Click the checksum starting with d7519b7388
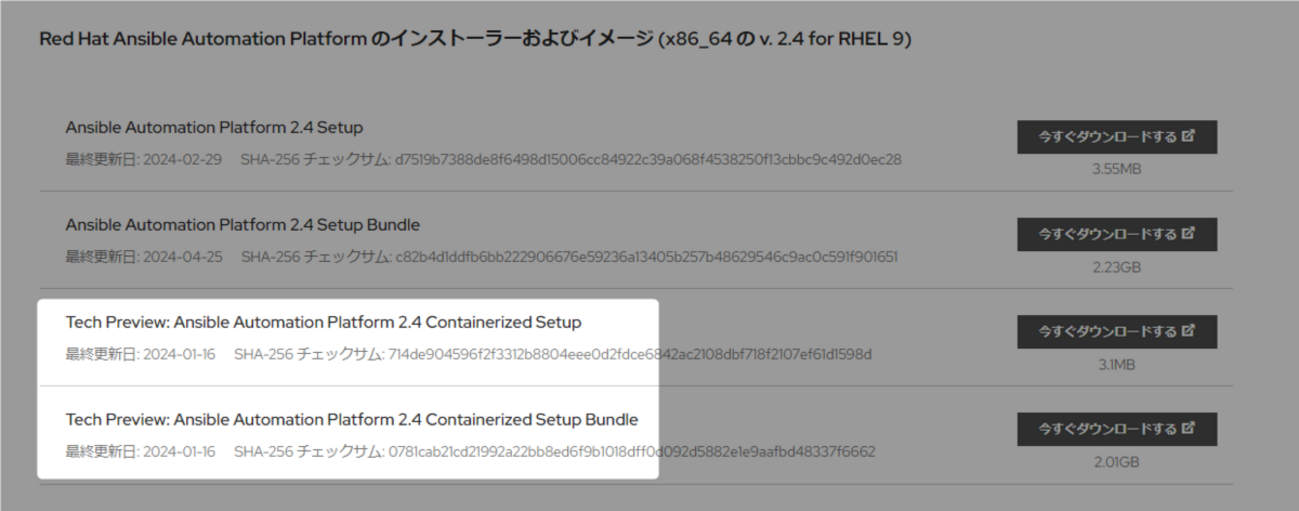 (648, 159)
